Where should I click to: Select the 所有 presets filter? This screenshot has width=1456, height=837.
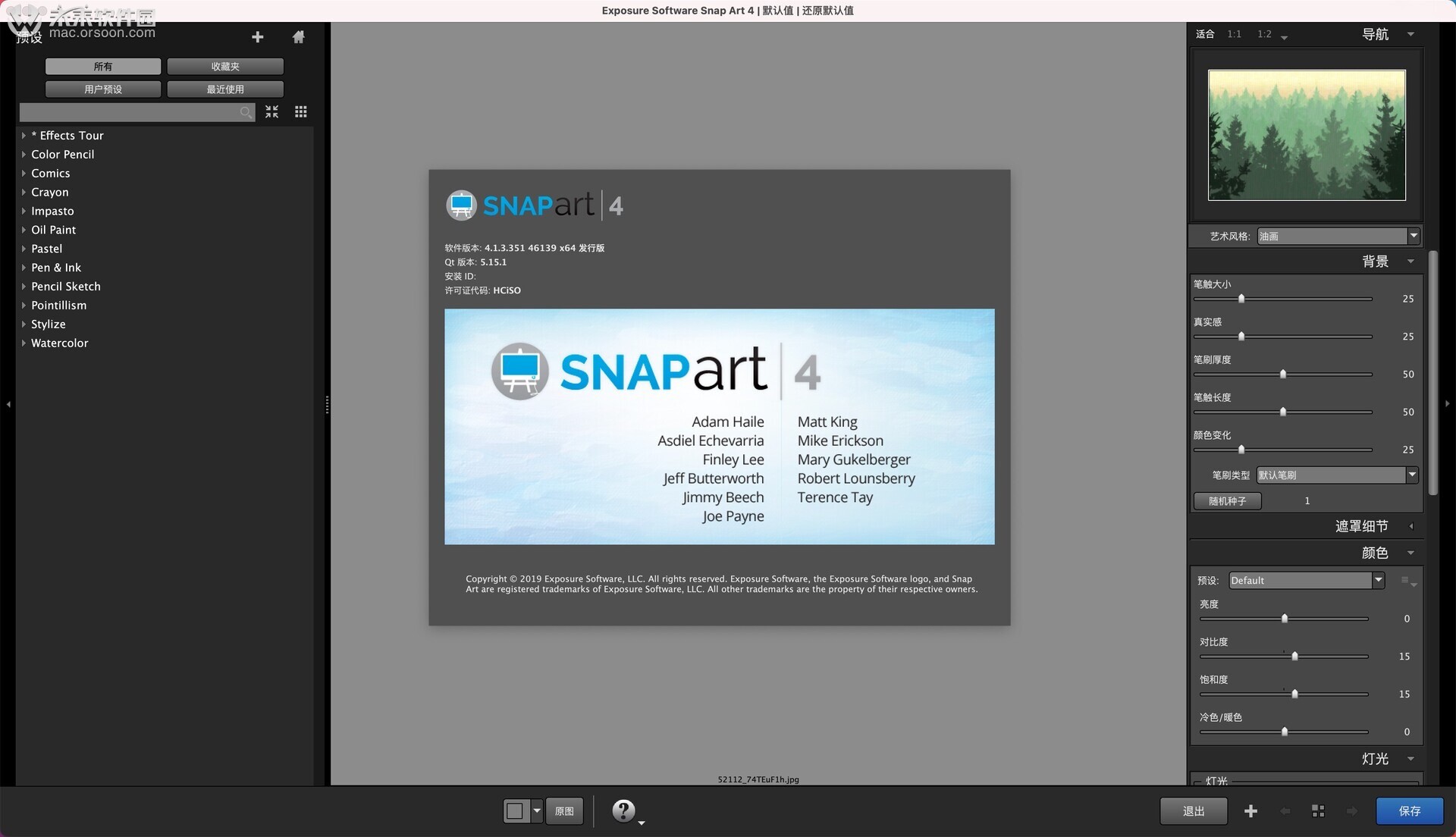pos(103,67)
